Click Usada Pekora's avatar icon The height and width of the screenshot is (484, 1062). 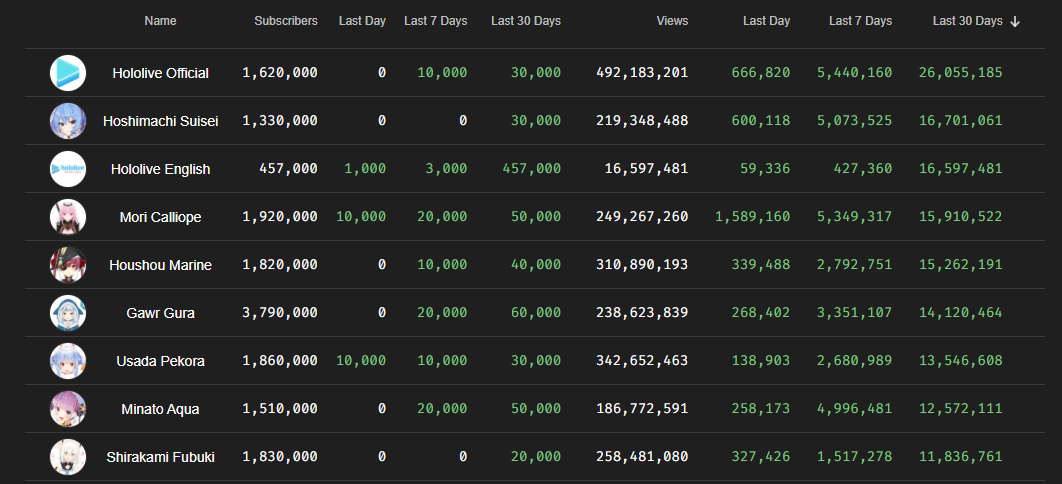pos(68,361)
